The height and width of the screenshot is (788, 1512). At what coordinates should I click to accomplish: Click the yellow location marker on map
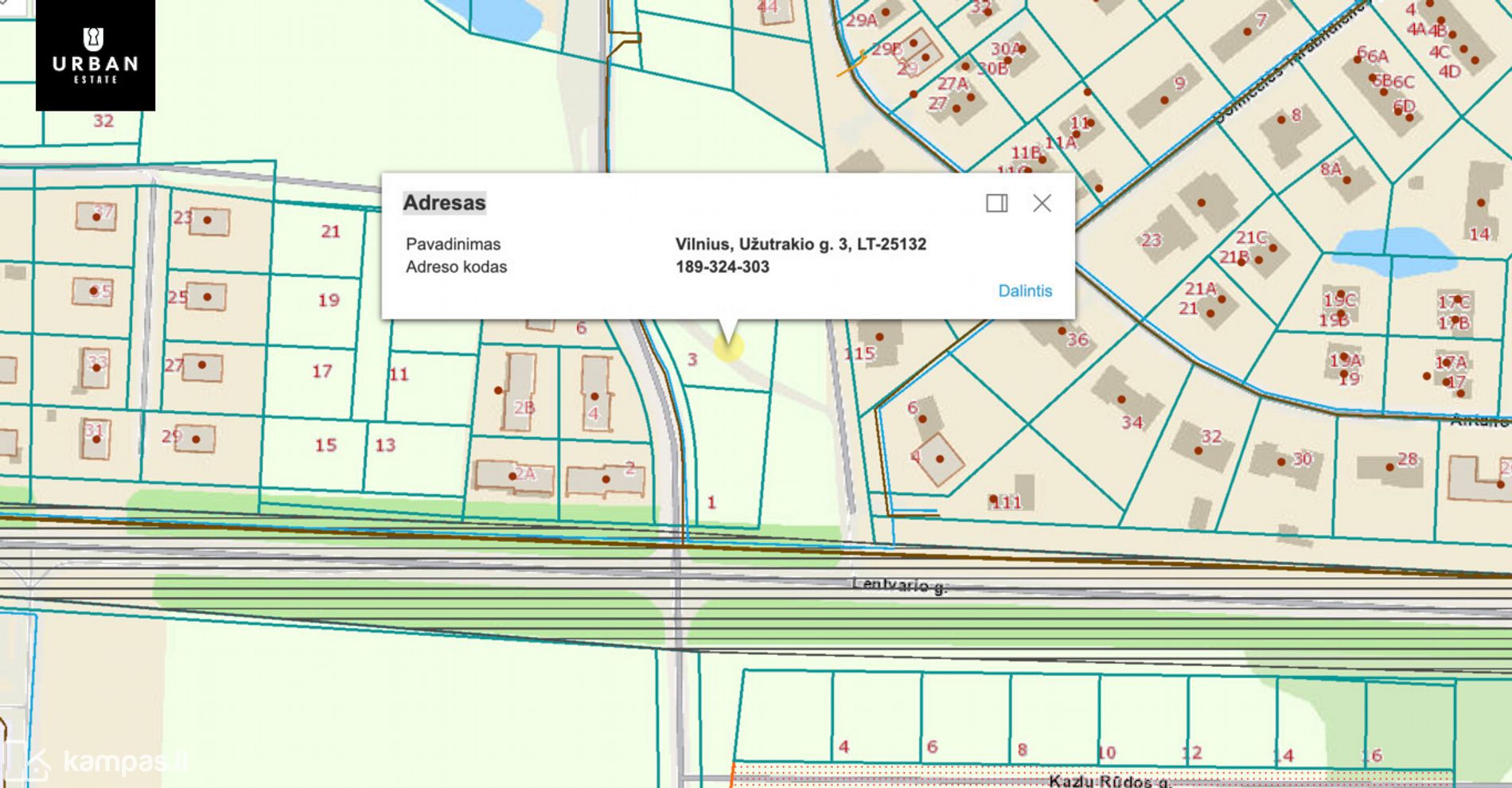[x=727, y=347]
